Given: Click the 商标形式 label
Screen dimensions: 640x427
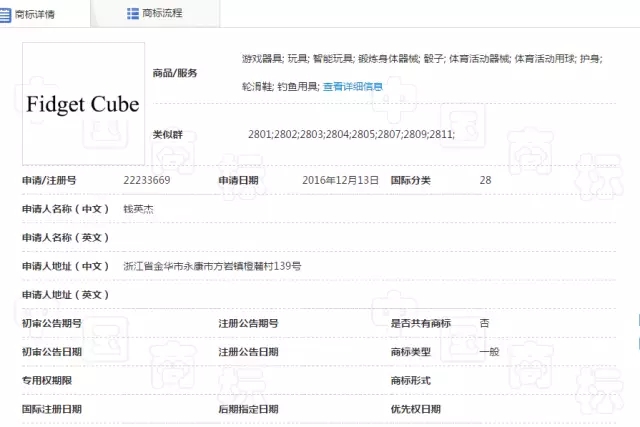Looking at the screenshot, I should click(411, 380).
